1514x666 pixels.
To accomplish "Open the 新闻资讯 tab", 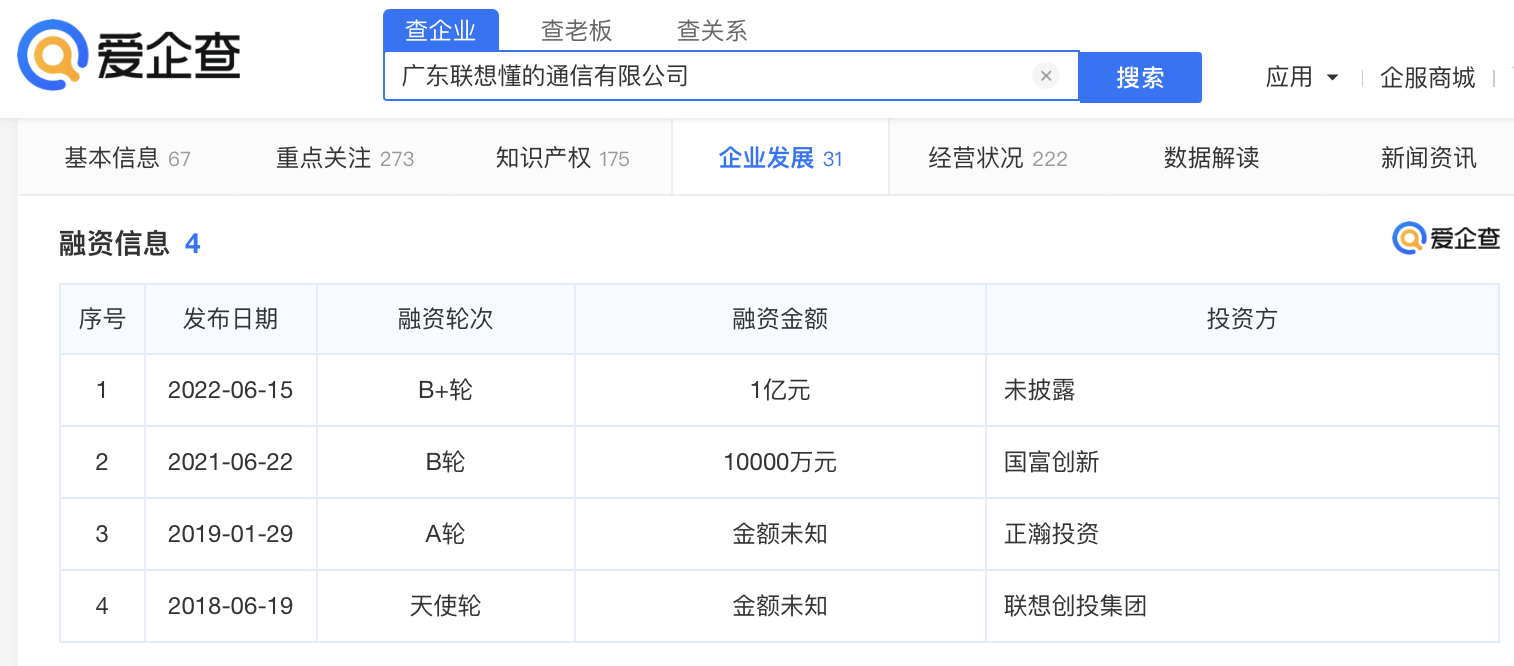I will point(1429,158).
